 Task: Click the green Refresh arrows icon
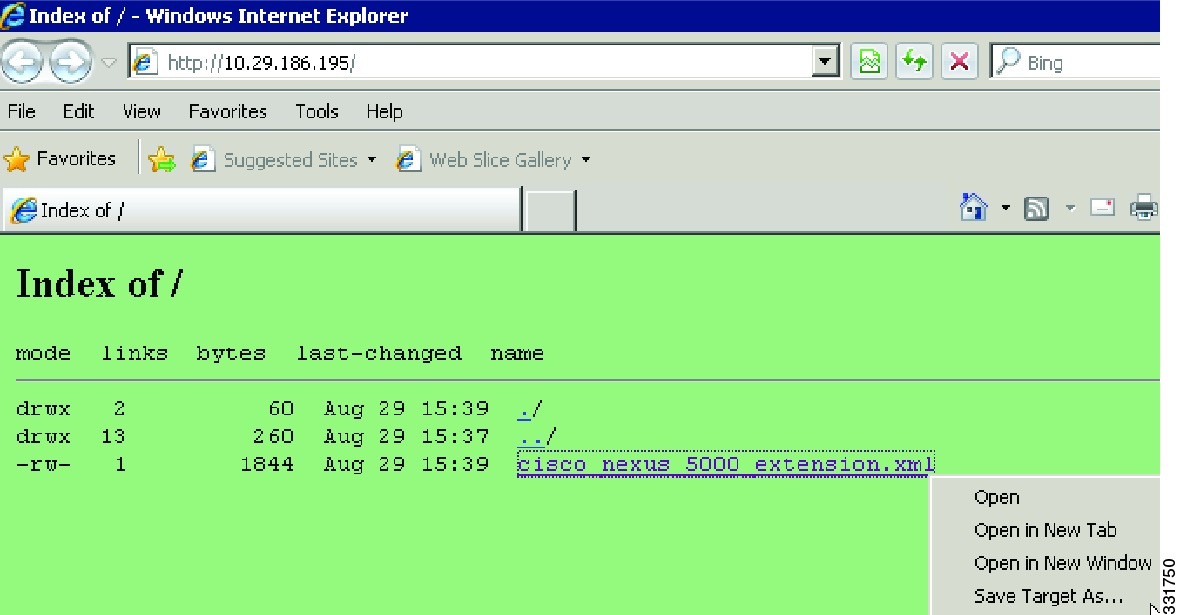(x=914, y=62)
